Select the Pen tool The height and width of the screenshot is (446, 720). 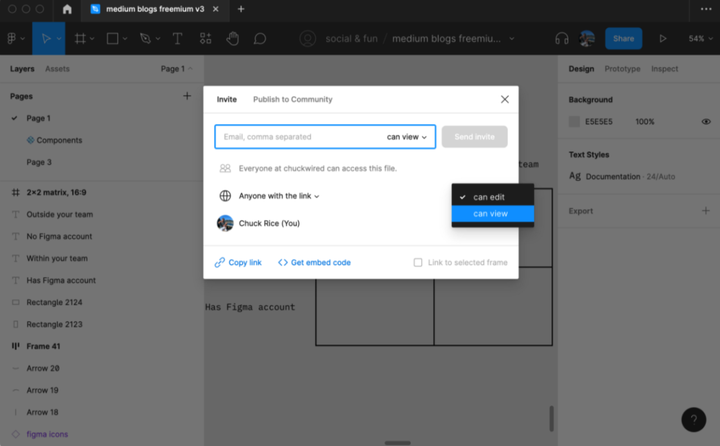pyautogui.click(x=146, y=39)
